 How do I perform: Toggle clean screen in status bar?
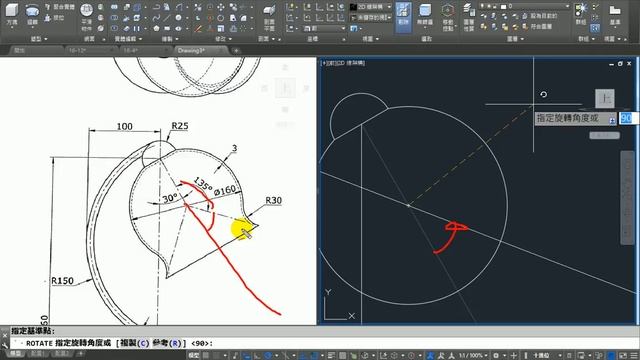[x=622, y=356]
